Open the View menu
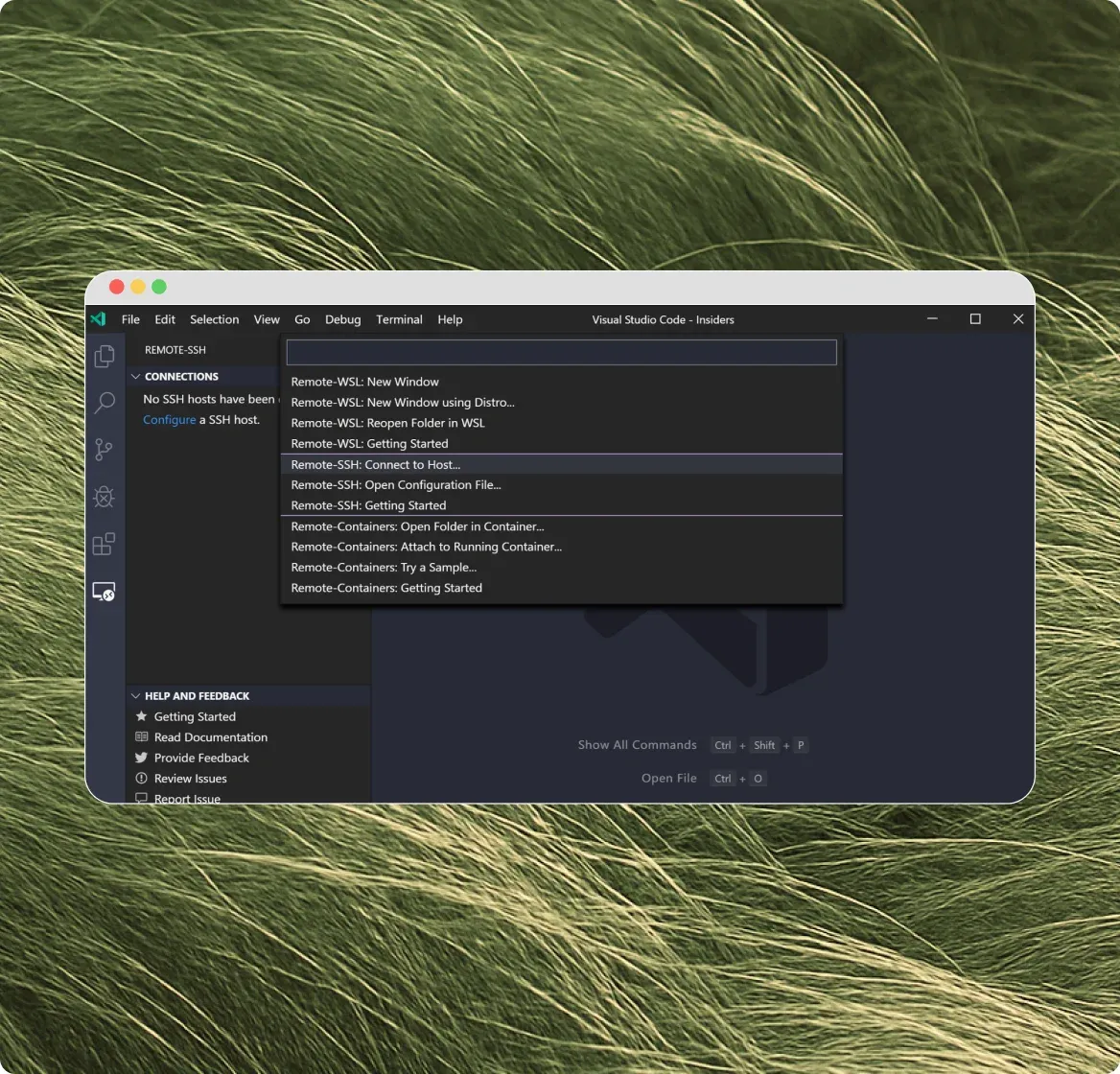This screenshot has height=1074, width=1120. (x=267, y=319)
